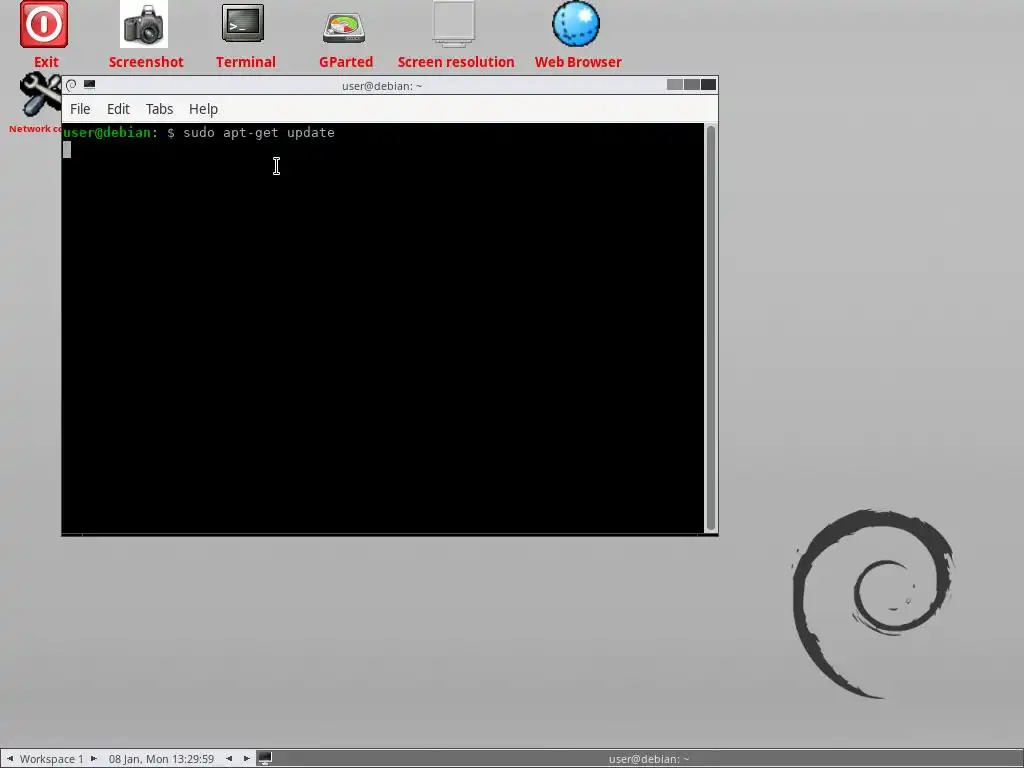Open the Edit menu in terminal
This screenshot has width=1024, height=768.
(118, 109)
